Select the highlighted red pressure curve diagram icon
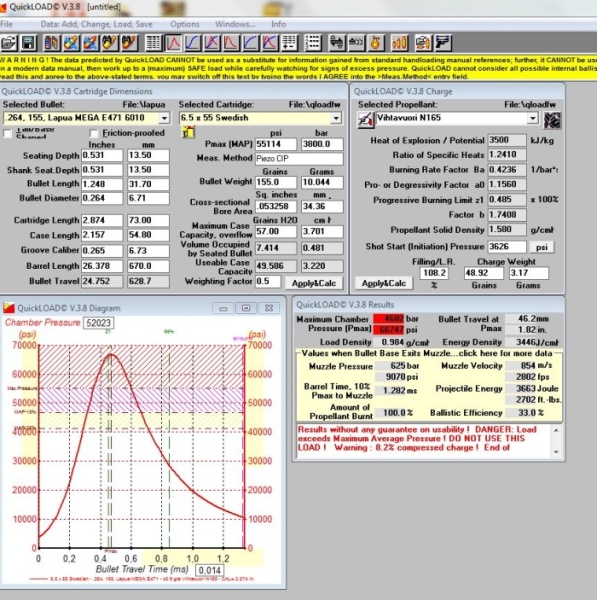The image size is (597, 600). (x=173, y=42)
